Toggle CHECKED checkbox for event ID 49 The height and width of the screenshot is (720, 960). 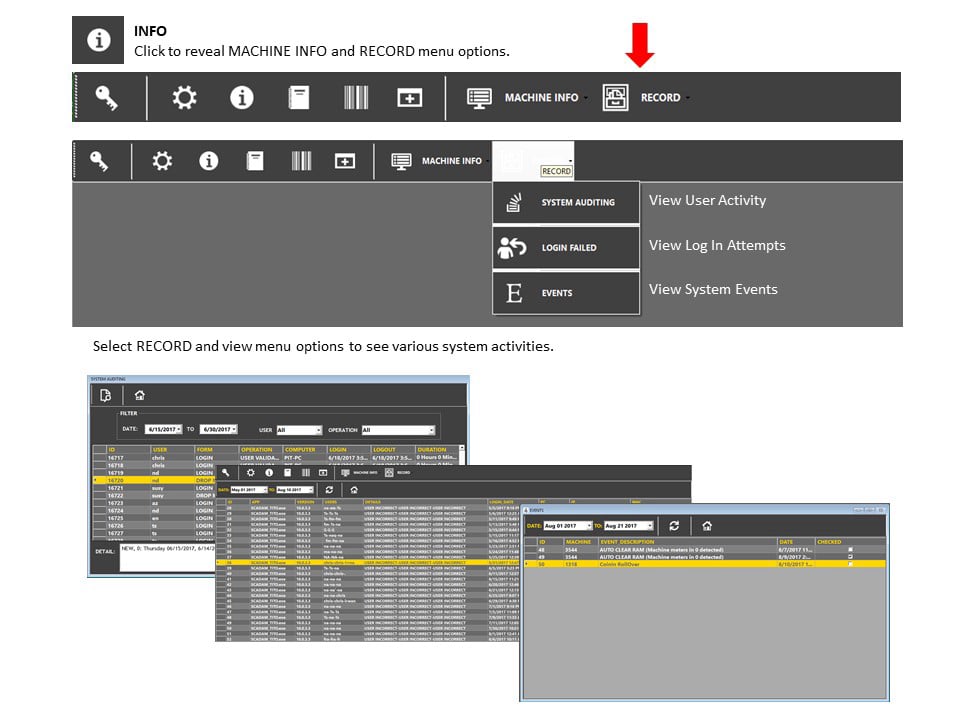click(x=850, y=557)
